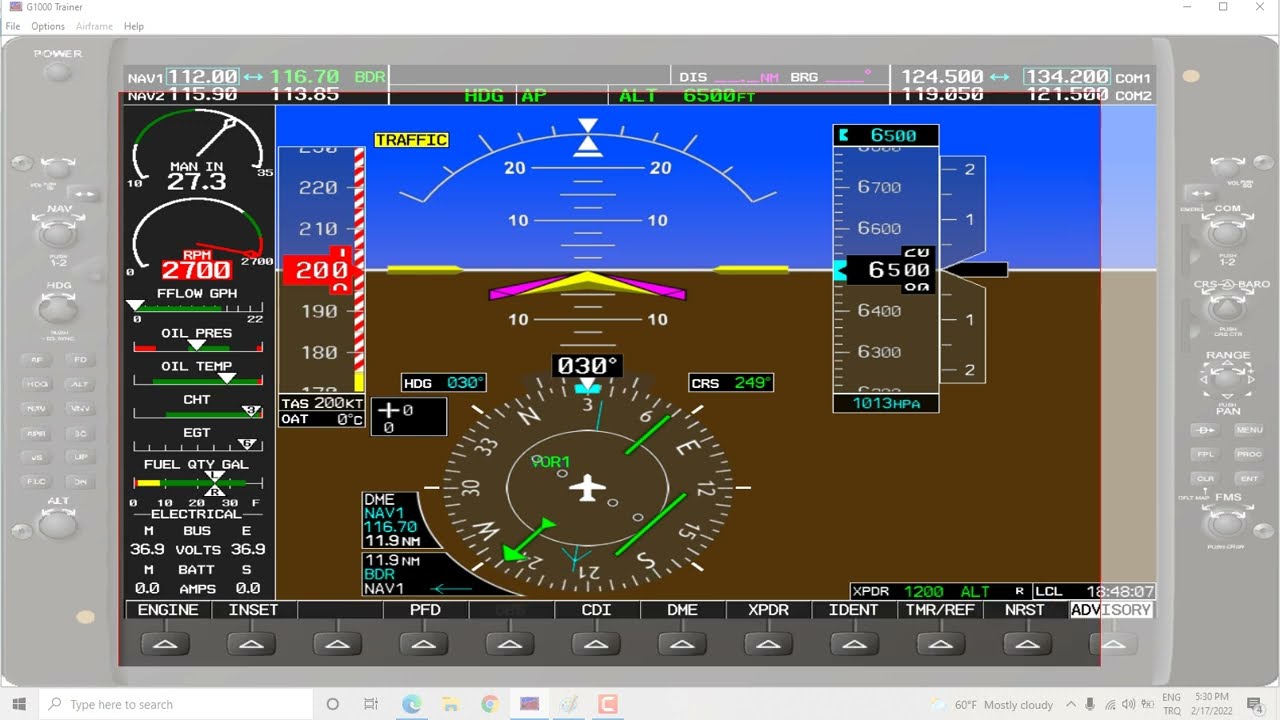Click the NAV mode key below HDG

click(37, 408)
